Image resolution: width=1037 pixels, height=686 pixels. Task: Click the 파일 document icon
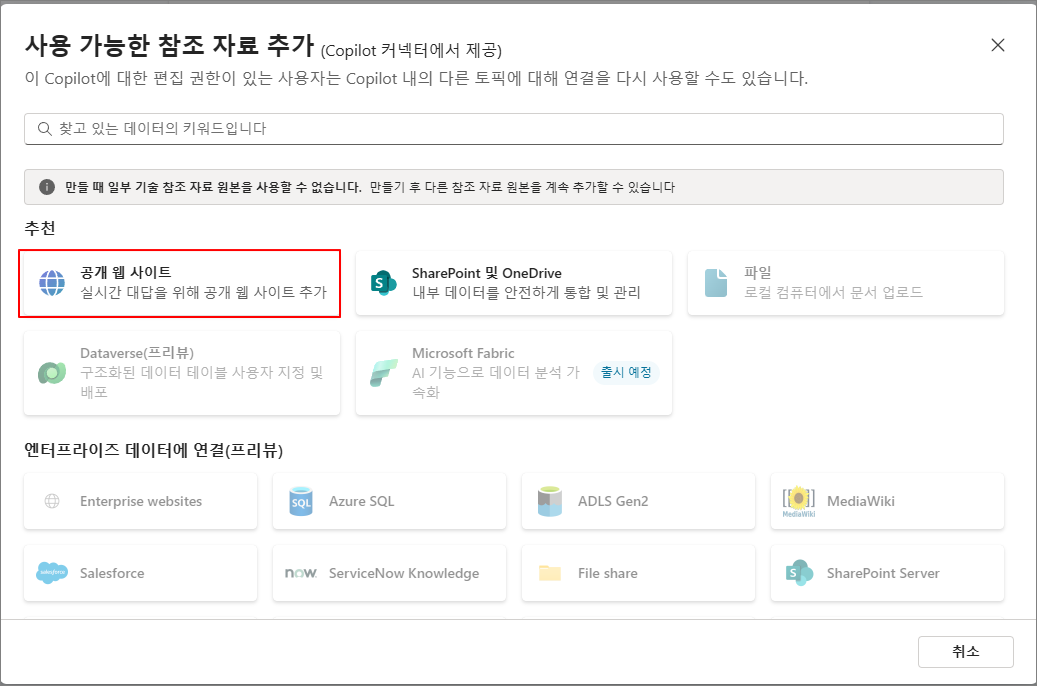[716, 283]
